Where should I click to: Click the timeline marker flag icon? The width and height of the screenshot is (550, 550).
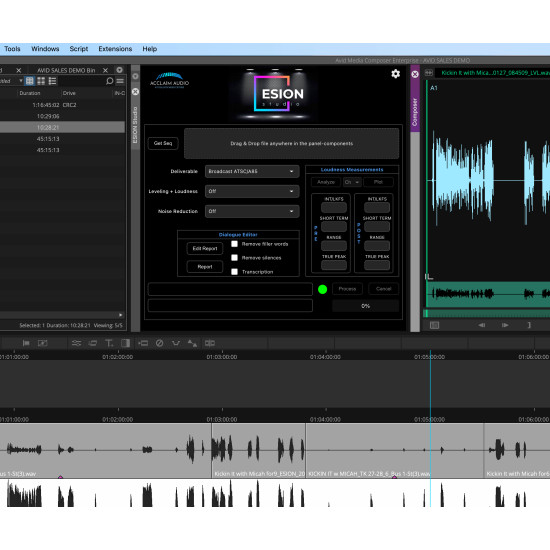[x=26, y=343]
